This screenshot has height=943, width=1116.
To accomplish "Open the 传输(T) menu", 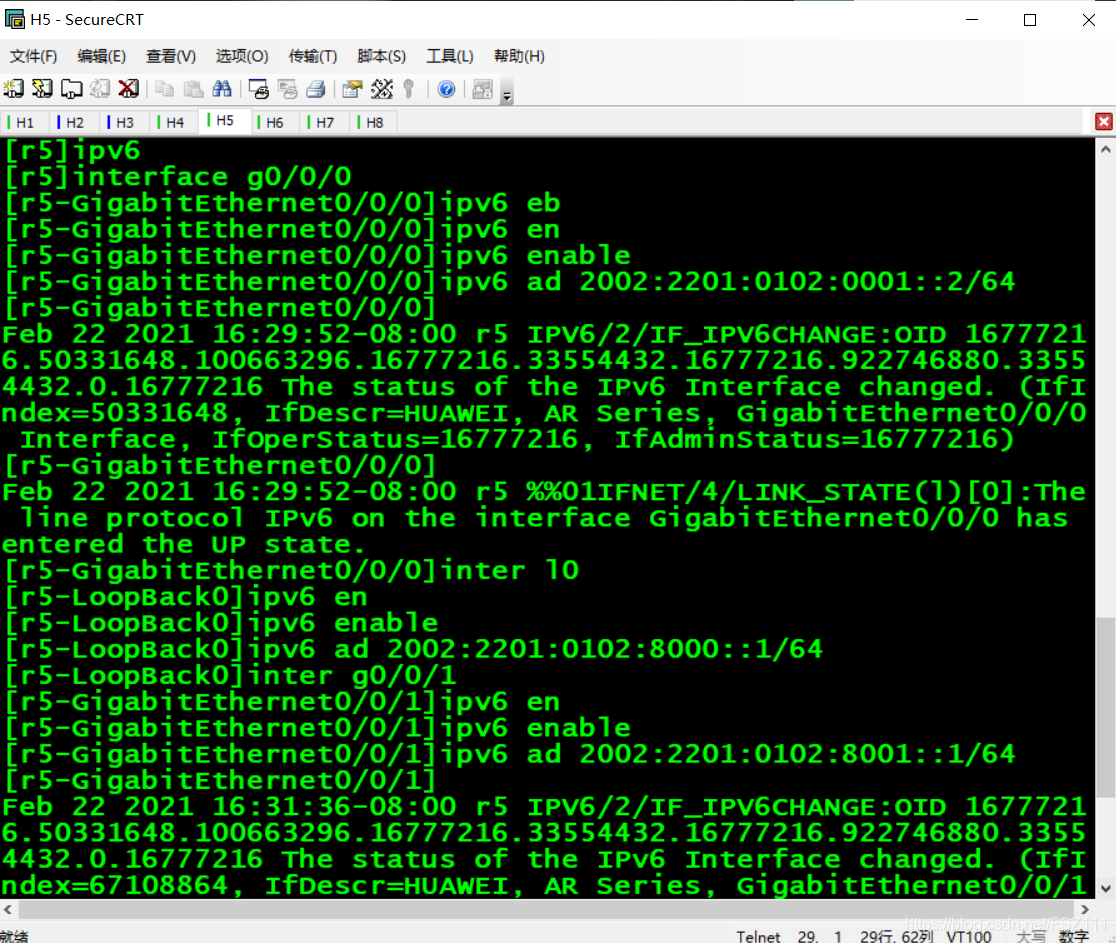I will 312,56.
